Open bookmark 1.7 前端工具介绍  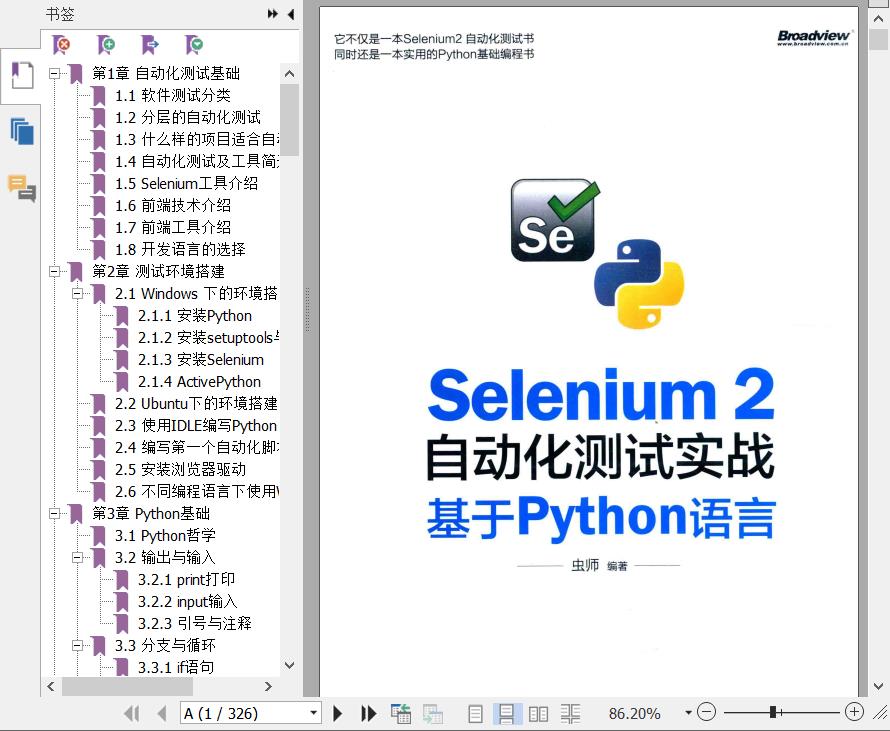coord(173,228)
